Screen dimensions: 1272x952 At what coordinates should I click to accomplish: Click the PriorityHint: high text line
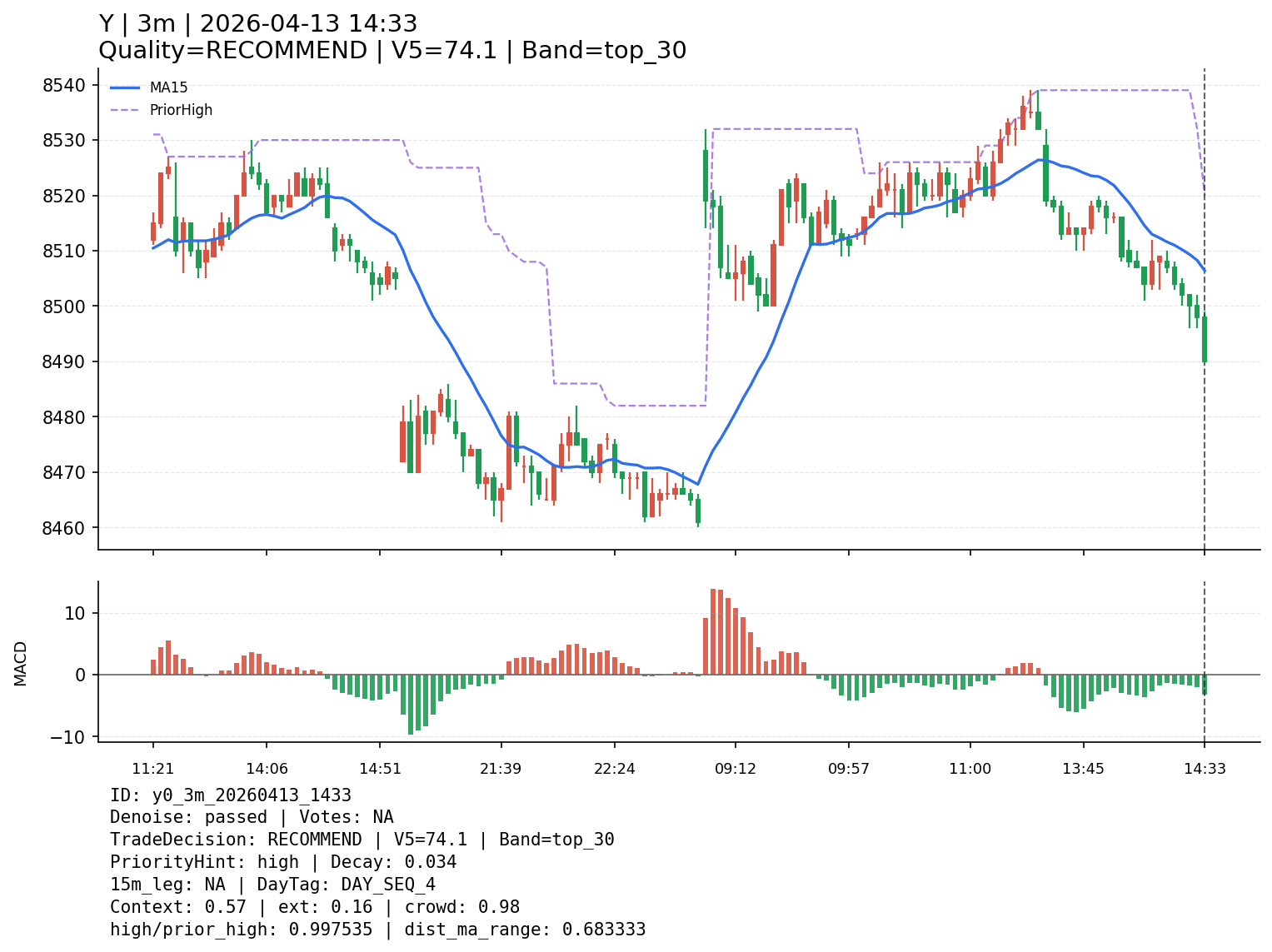pos(283,862)
